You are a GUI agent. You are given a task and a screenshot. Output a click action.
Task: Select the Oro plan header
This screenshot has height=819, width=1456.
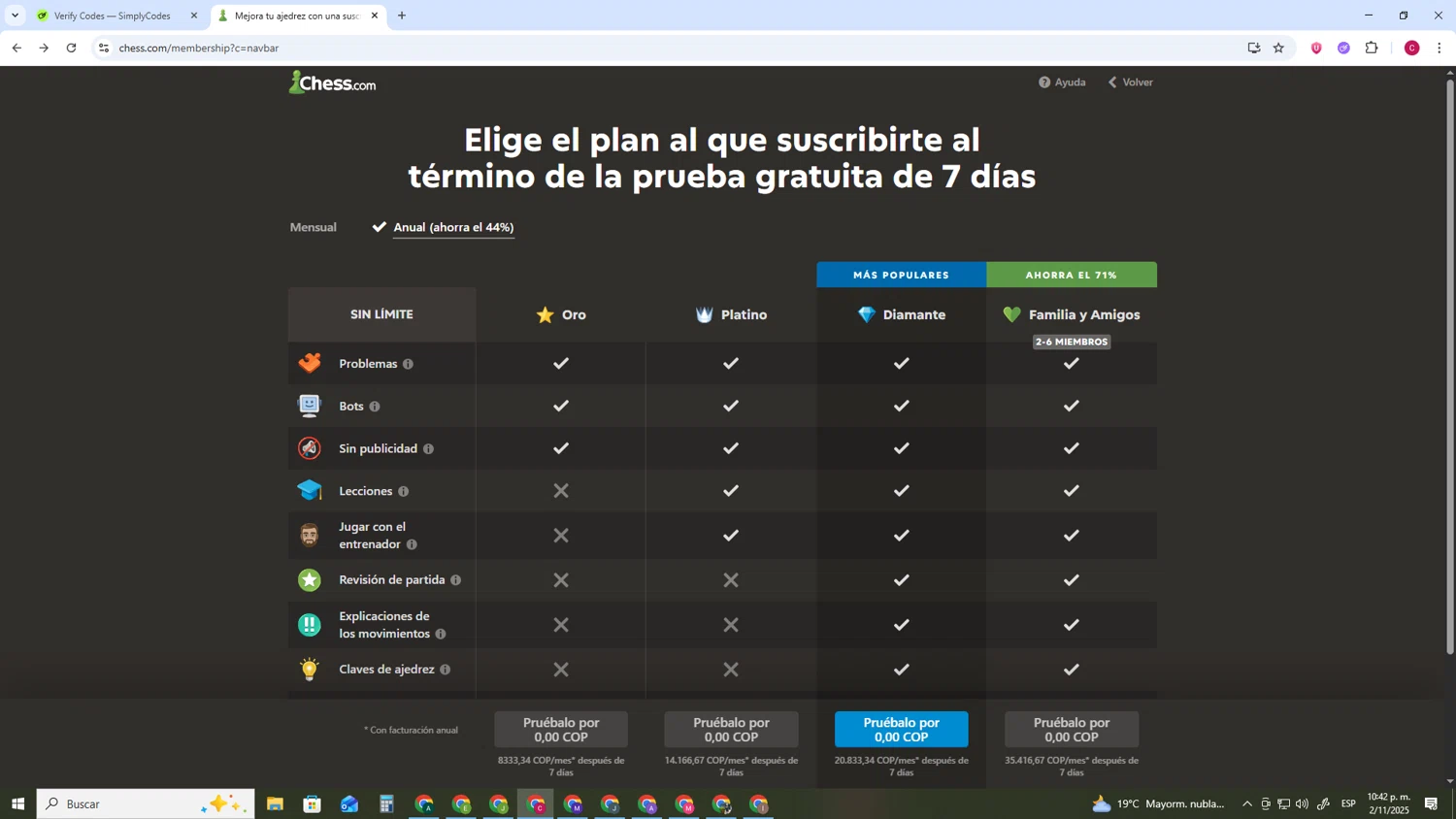(561, 314)
